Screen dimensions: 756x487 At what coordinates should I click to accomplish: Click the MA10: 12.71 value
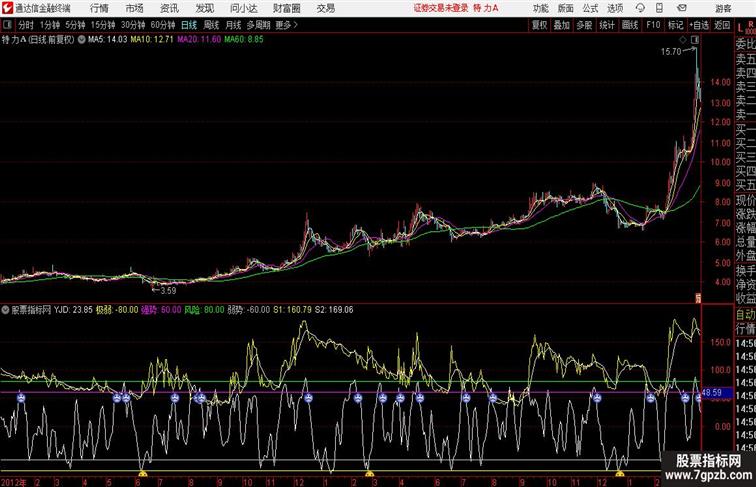click(x=152, y=40)
